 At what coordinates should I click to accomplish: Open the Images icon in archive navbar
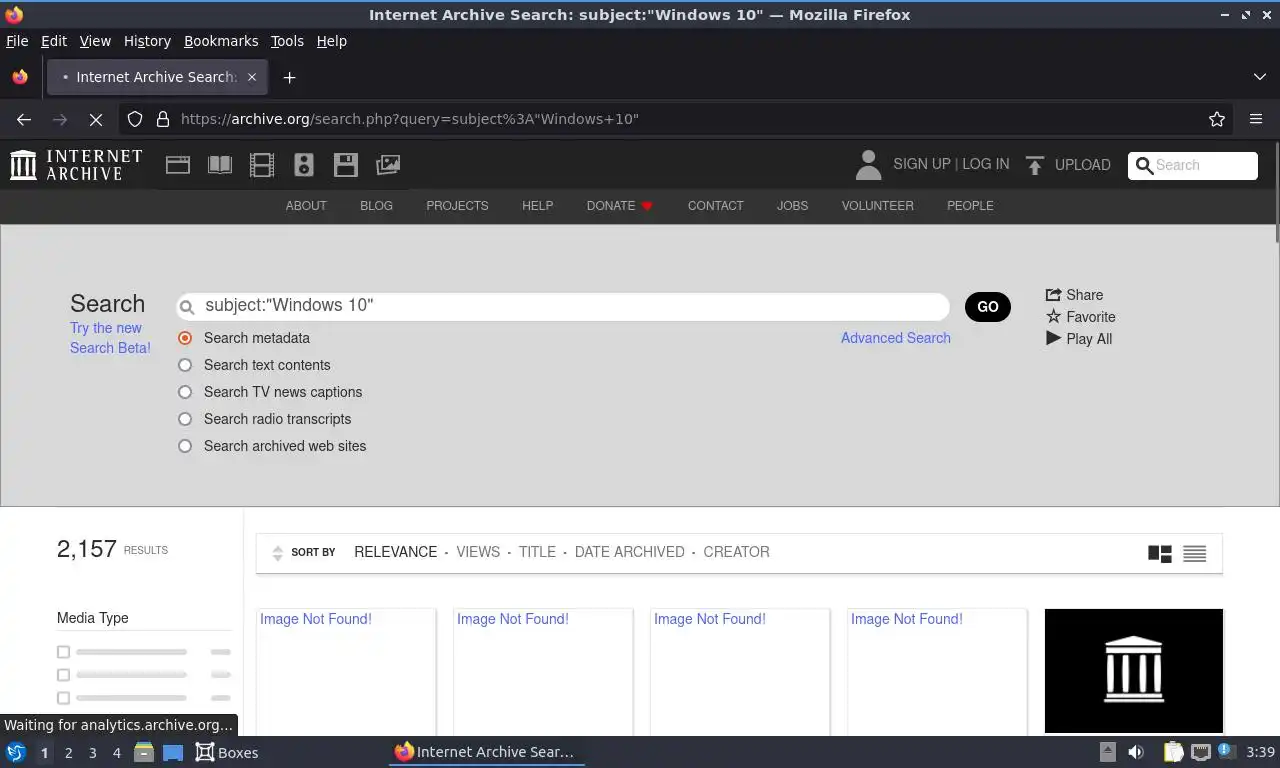click(x=388, y=165)
